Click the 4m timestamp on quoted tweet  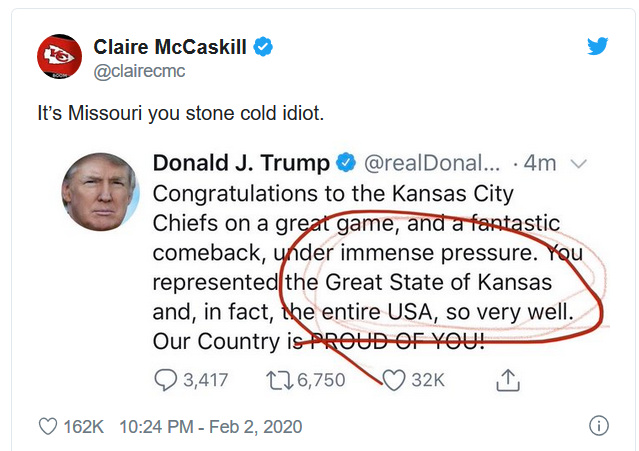pos(540,162)
